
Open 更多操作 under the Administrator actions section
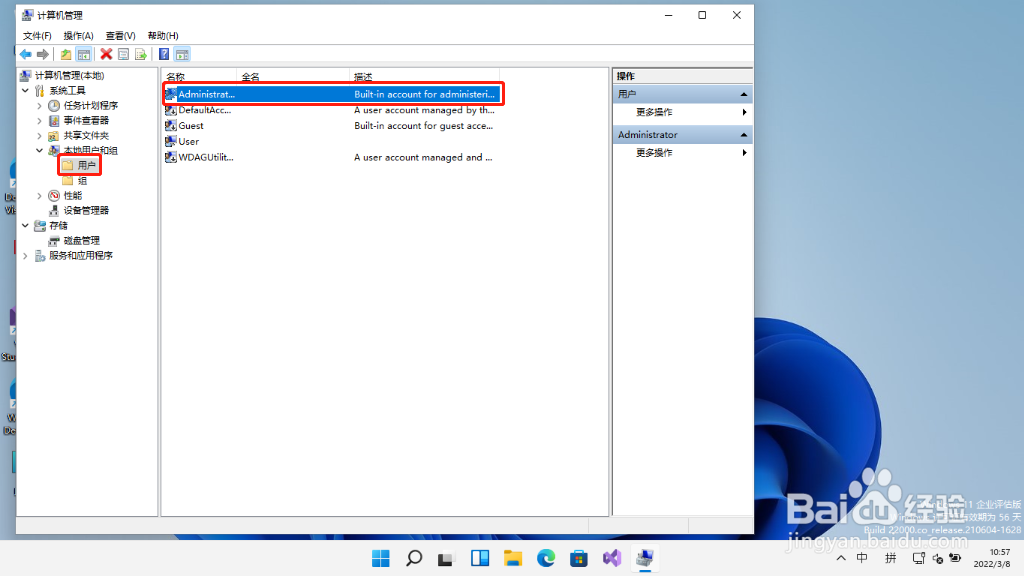(x=654, y=153)
